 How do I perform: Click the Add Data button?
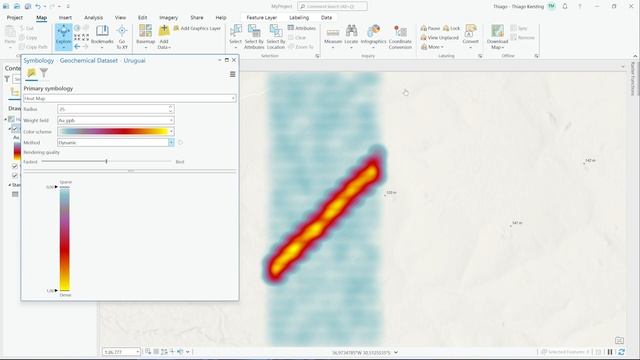tap(164, 36)
